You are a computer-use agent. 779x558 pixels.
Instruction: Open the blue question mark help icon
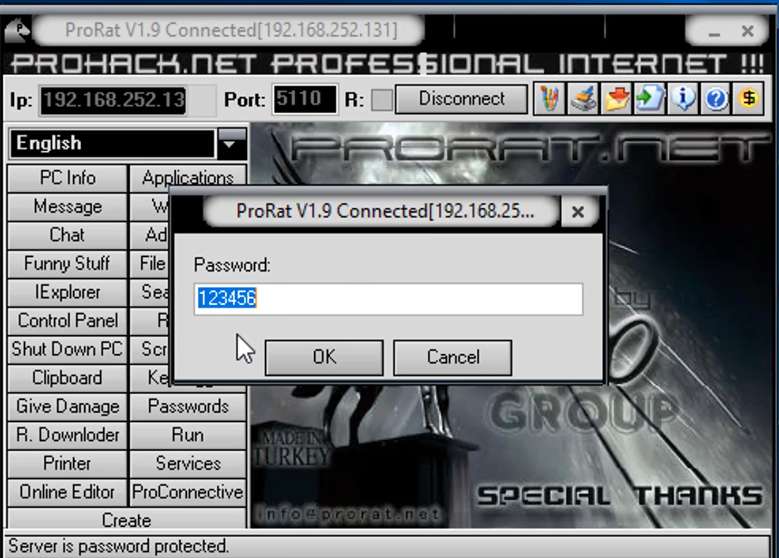click(716, 99)
